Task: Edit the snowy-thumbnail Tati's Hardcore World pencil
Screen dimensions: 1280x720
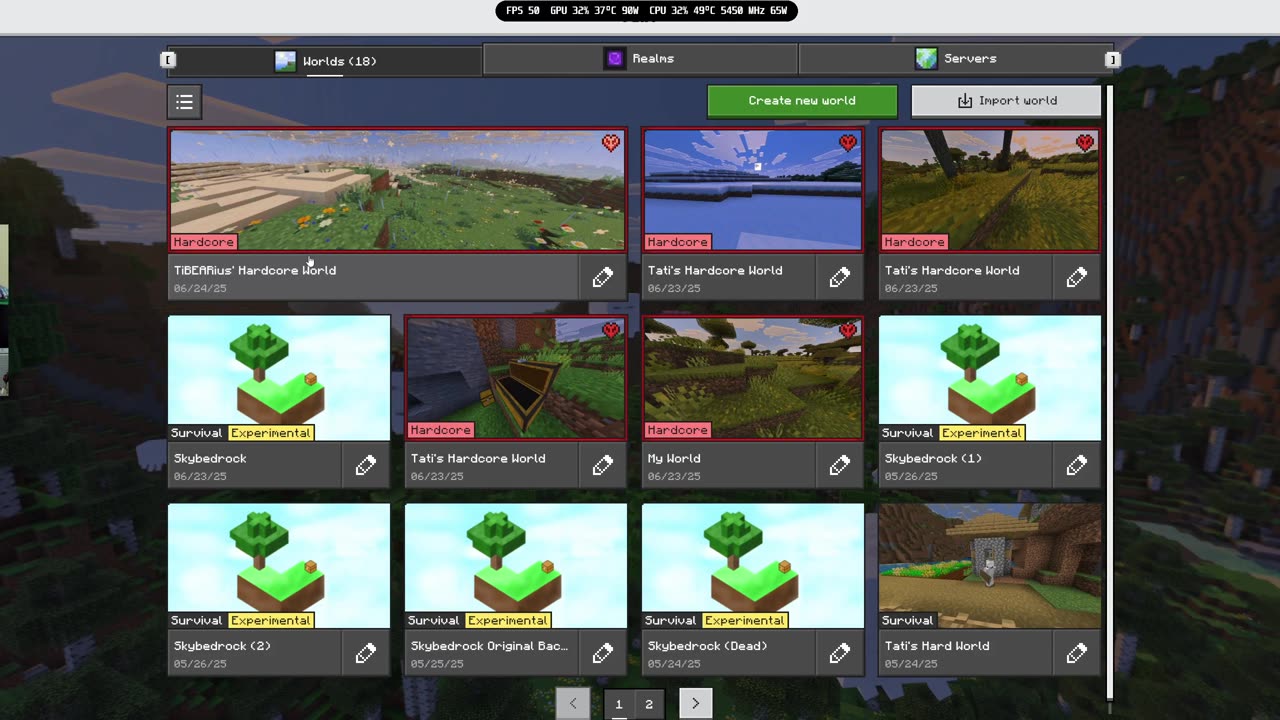Action: (839, 277)
